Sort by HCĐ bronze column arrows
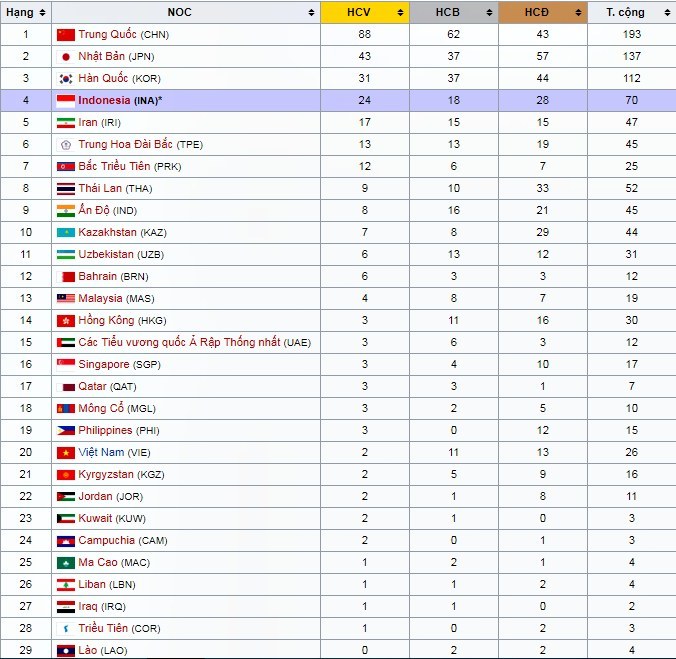This screenshot has width=676, height=659. tap(577, 12)
